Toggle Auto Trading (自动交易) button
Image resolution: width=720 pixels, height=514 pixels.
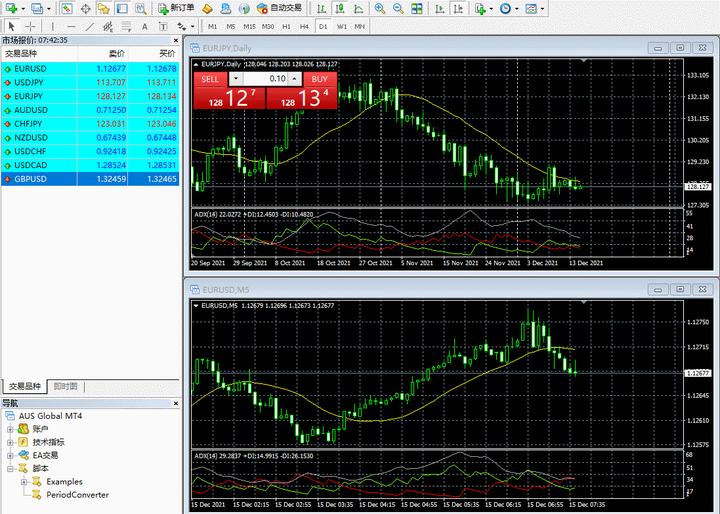[279, 8]
